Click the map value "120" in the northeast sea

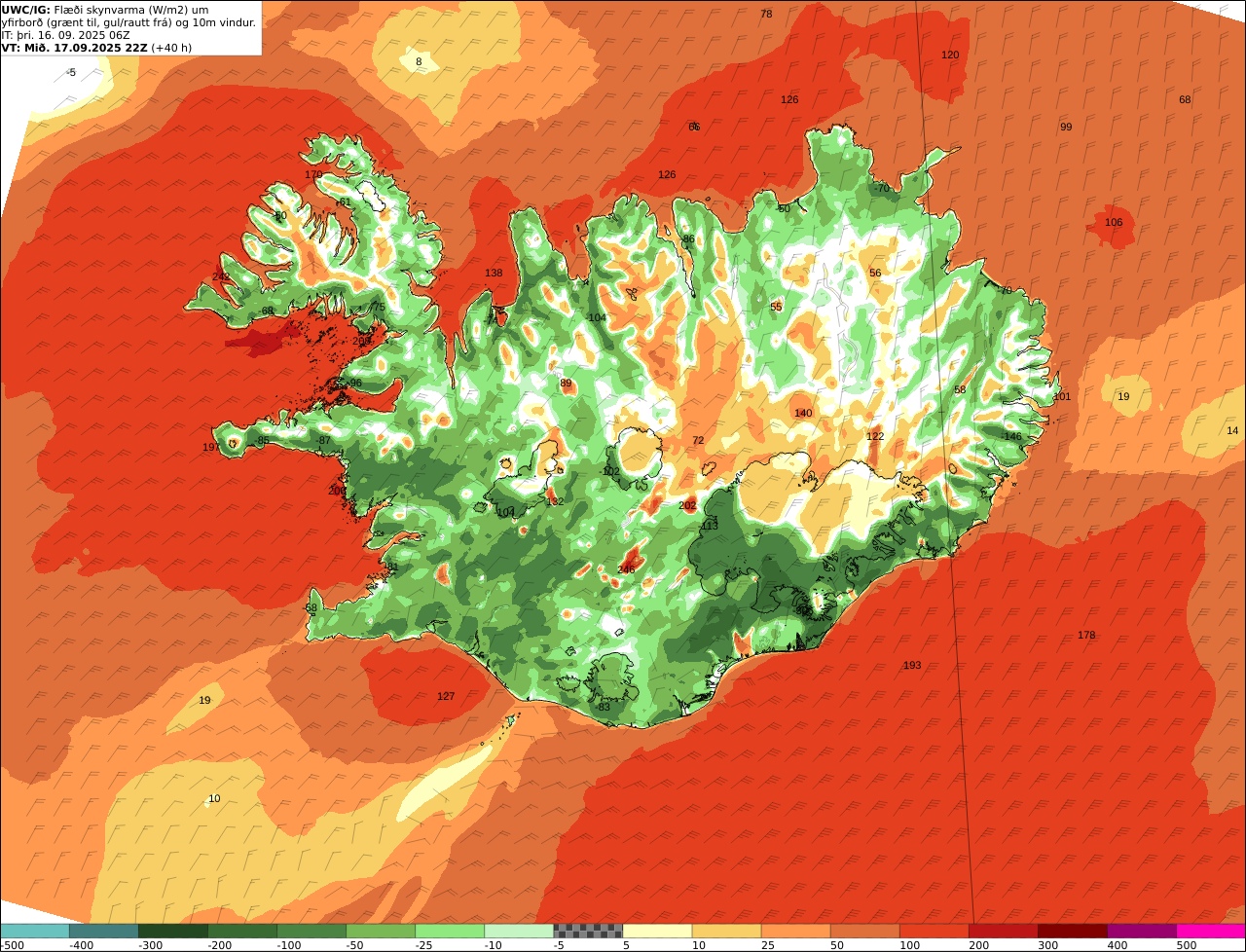pos(950,55)
